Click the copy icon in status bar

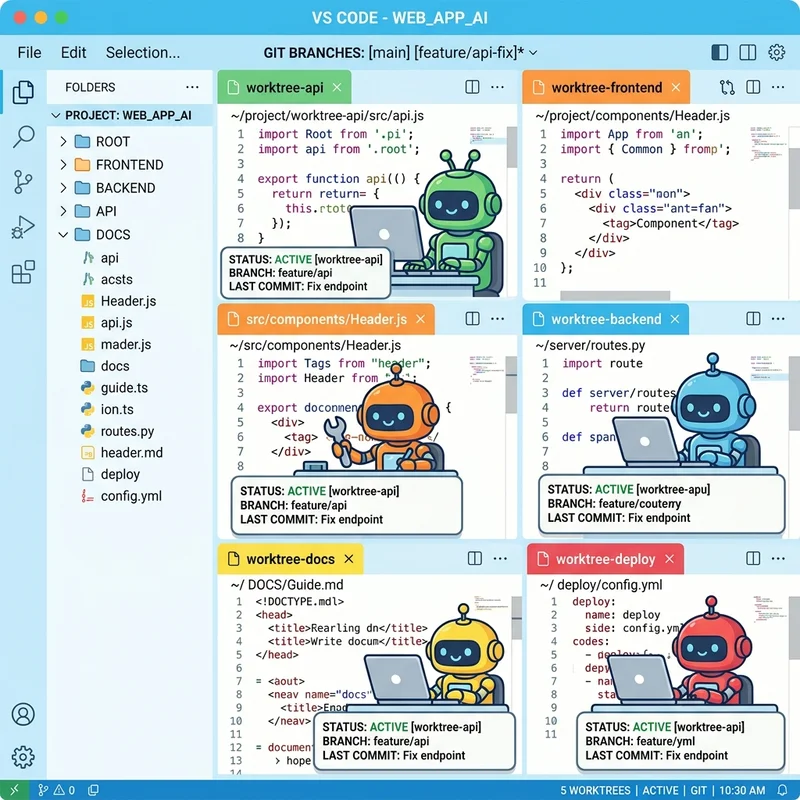tap(93, 790)
